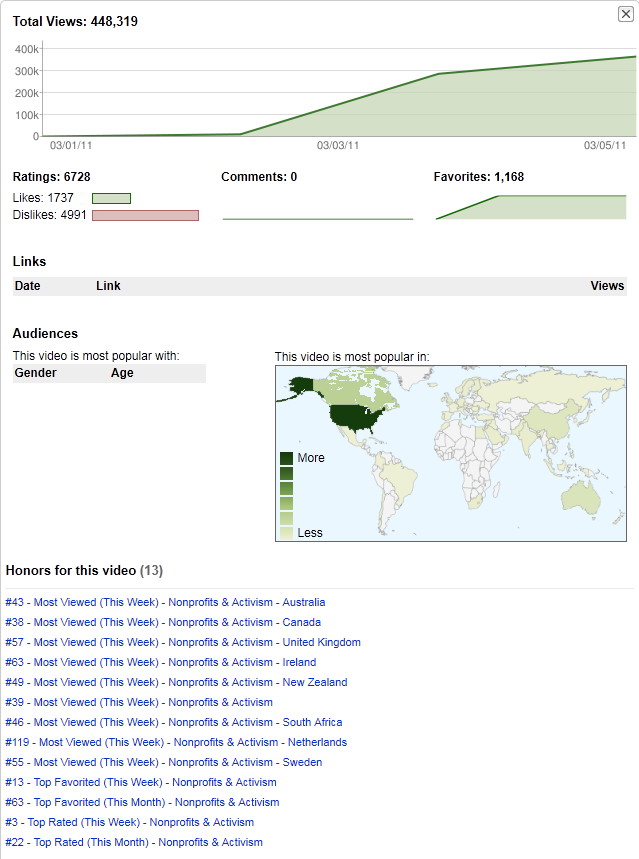Open the South Africa Most Viewed honor
This screenshot has width=639, height=859.
pyautogui.click(x=173, y=722)
